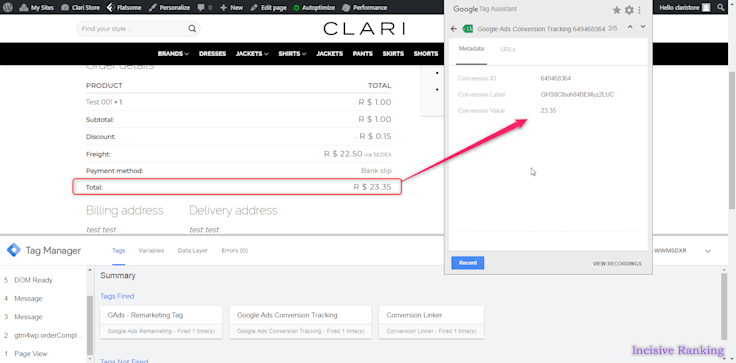Screen dimensions: 736x363
Task: Click the blue Record button
Action: [468, 263]
